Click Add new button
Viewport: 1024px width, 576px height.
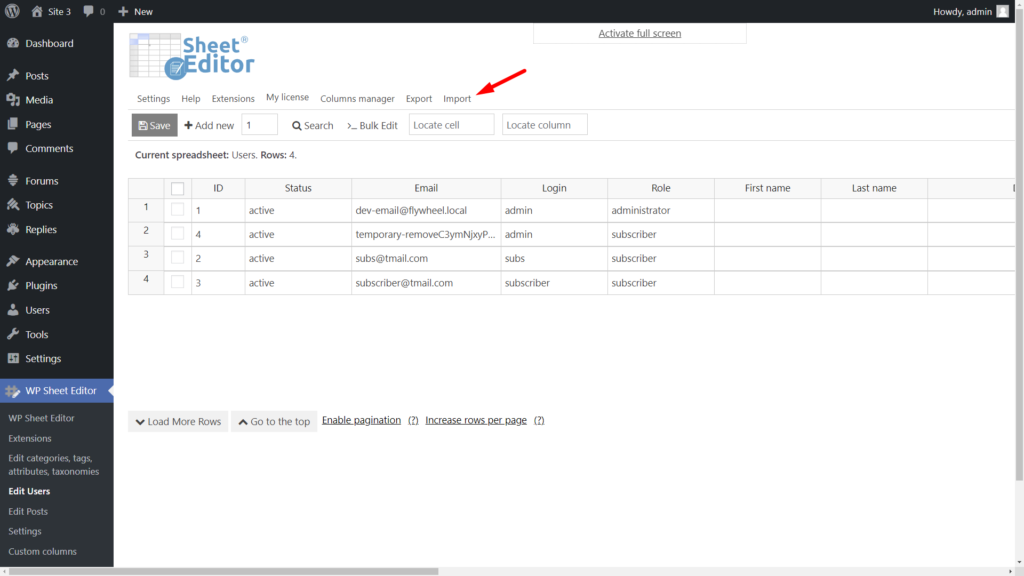[209, 125]
